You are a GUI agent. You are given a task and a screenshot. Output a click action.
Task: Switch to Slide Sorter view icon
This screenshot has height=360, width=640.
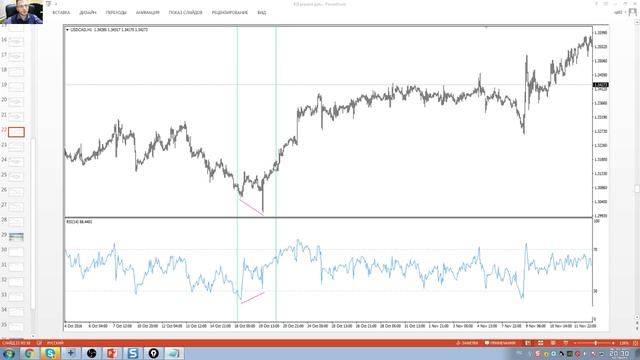tap(540, 343)
